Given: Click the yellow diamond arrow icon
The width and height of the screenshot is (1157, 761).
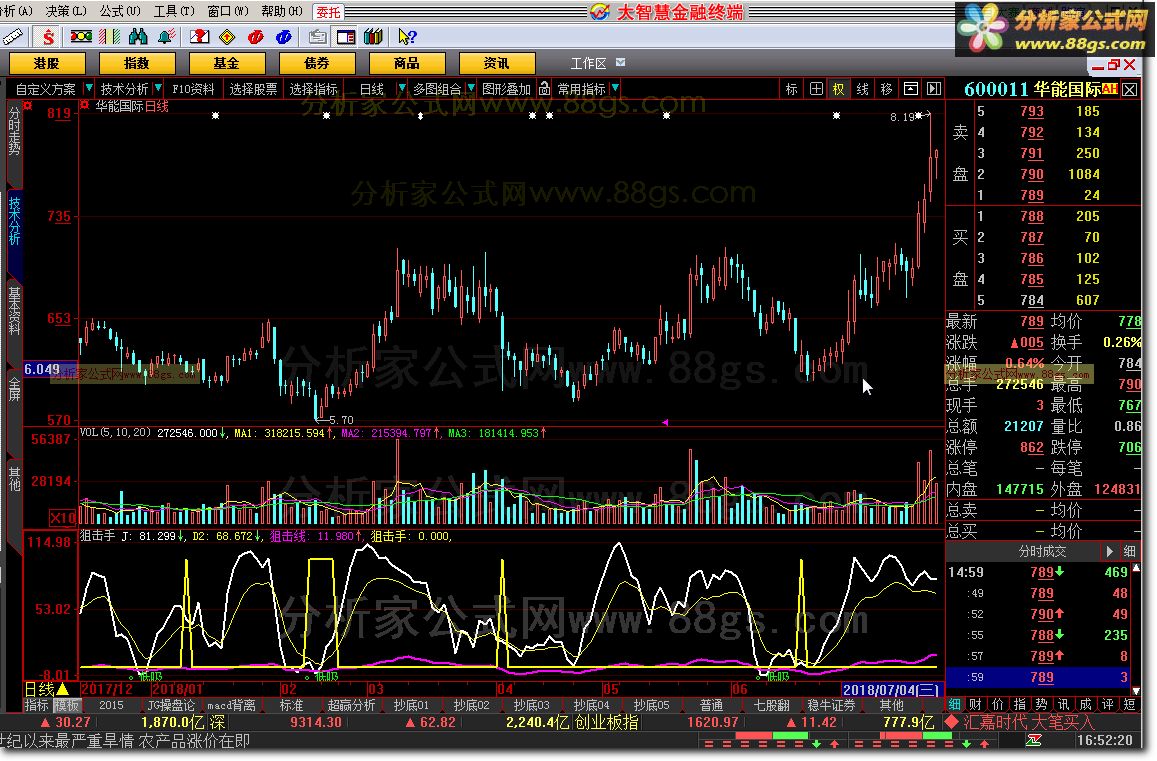Looking at the screenshot, I should [x=227, y=36].
